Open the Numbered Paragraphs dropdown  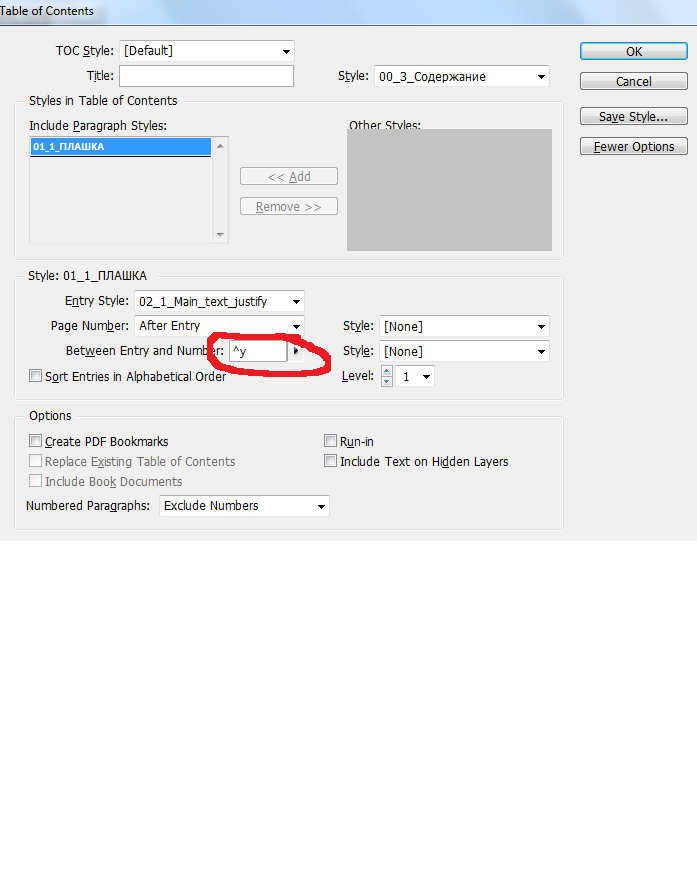[244, 506]
